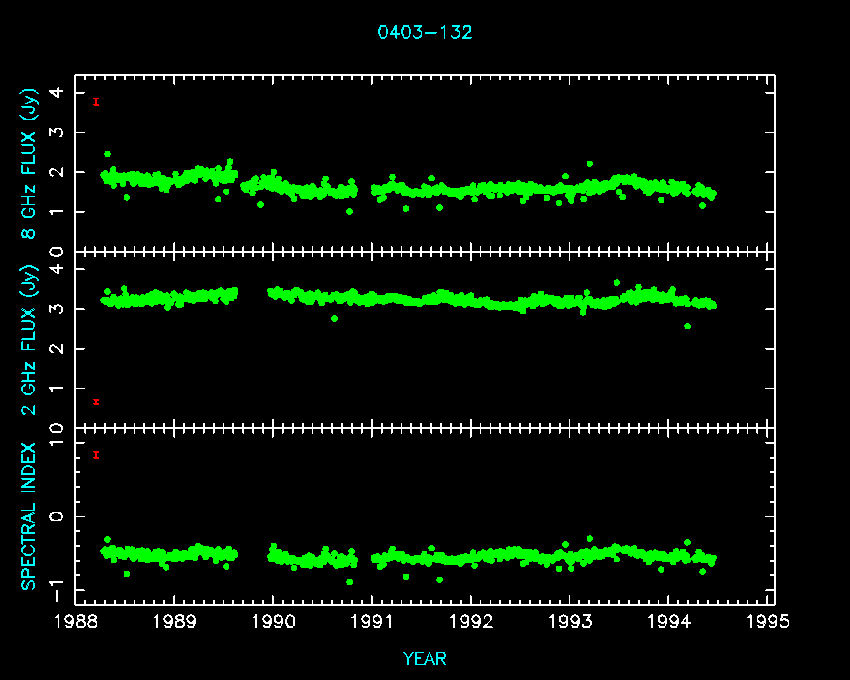
Task: Select the SPECTRAL INDEX axis label
Action: tap(31, 515)
